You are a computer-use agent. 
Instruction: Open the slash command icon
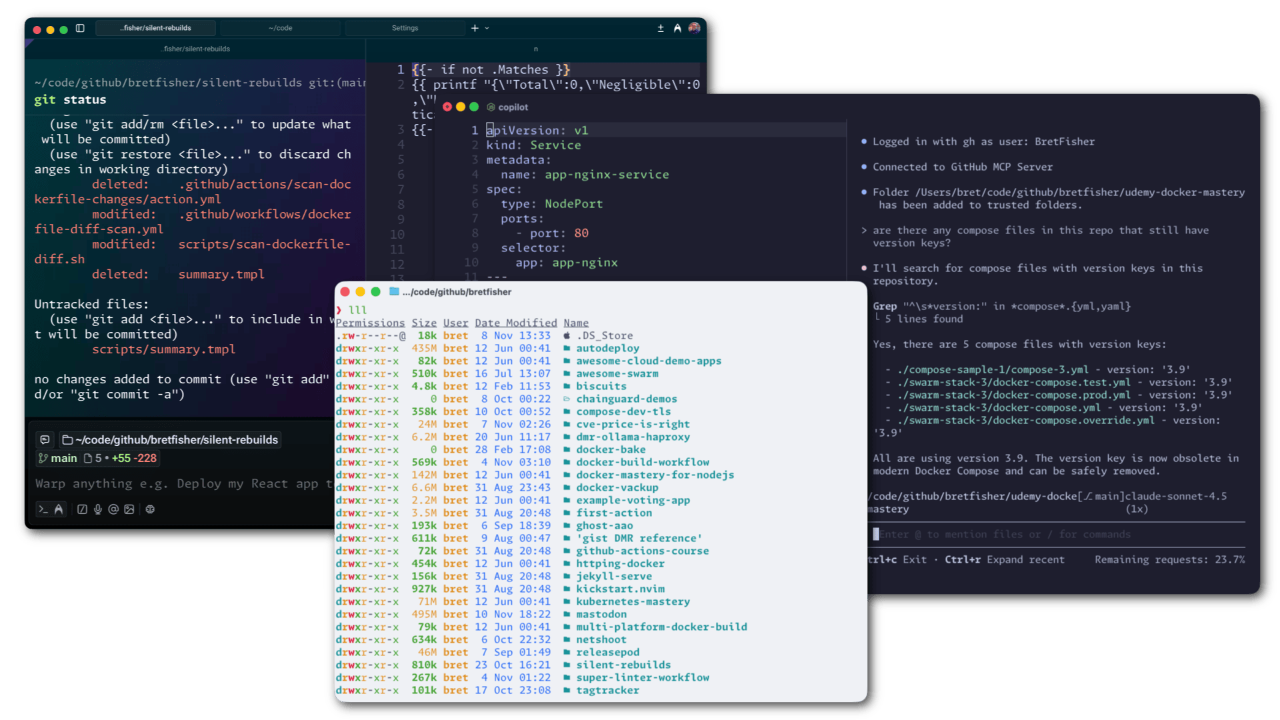pos(81,509)
